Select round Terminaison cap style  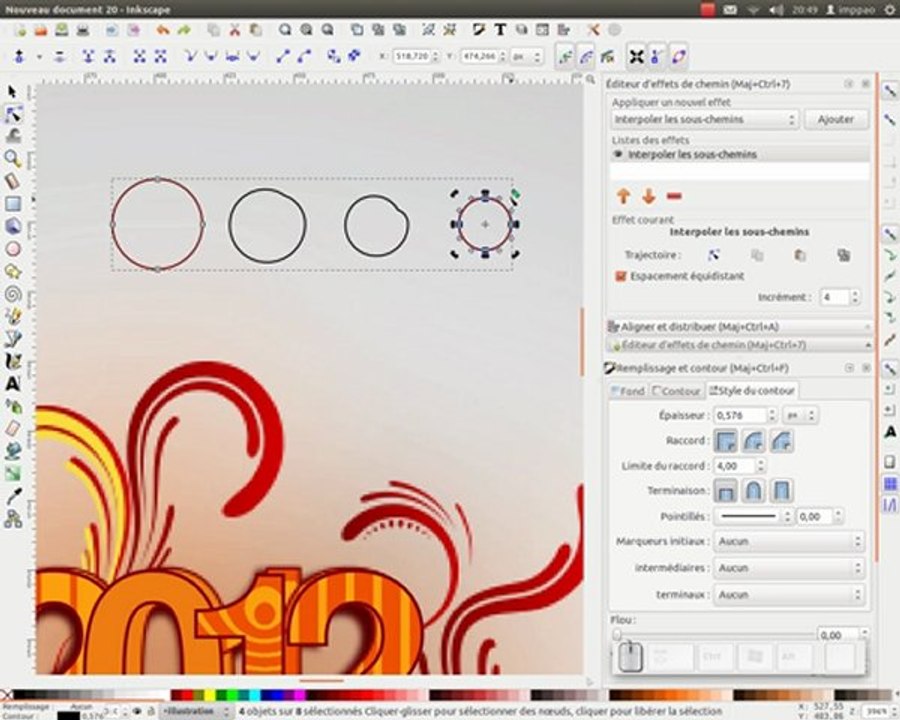754,491
